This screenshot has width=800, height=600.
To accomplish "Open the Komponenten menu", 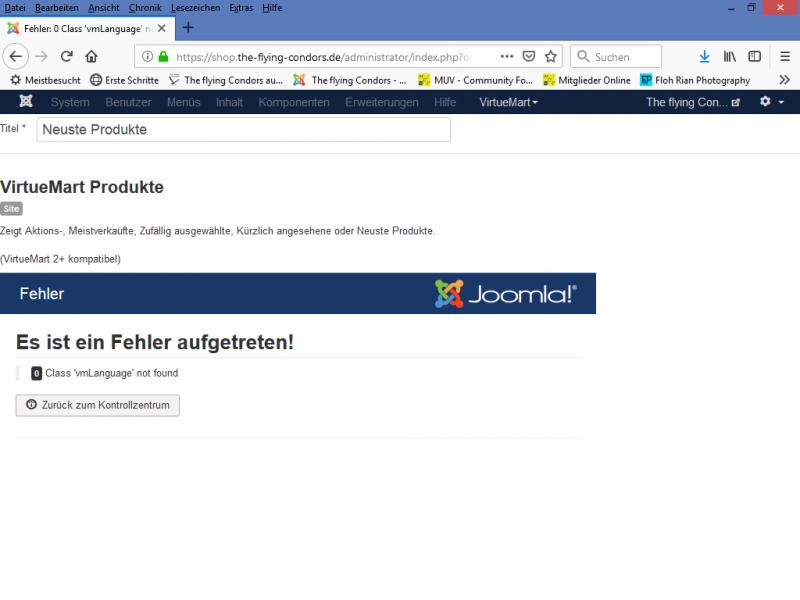I will pos(294,102).
